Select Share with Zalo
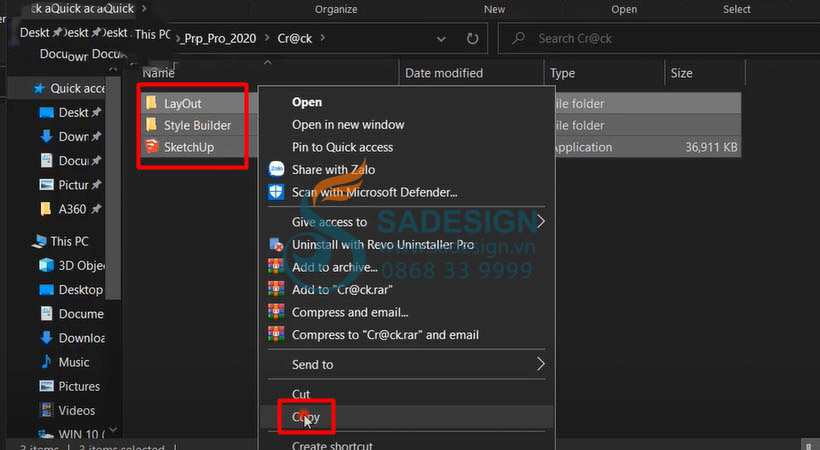Viewport: 820px width, 450px height. pos(334,170)
